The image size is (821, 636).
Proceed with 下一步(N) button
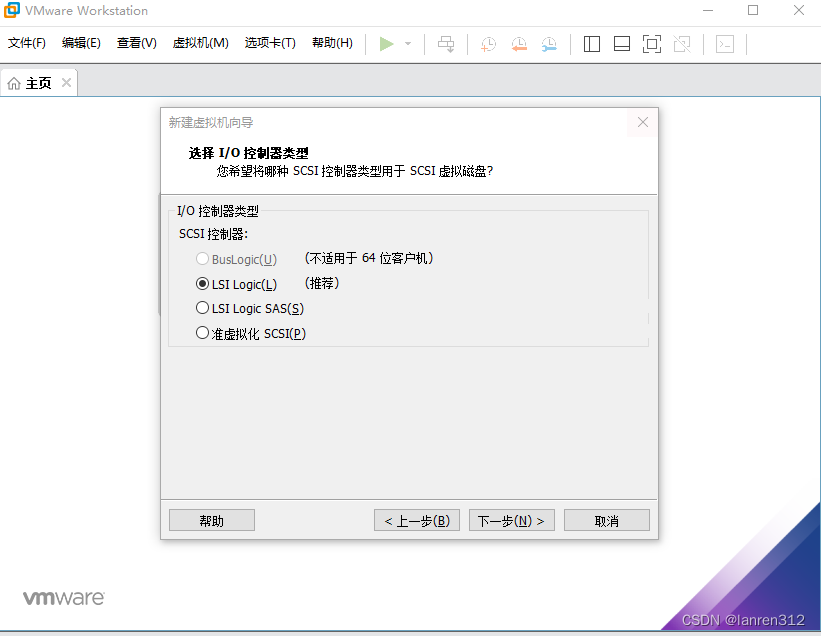click(x=512, y=520)
